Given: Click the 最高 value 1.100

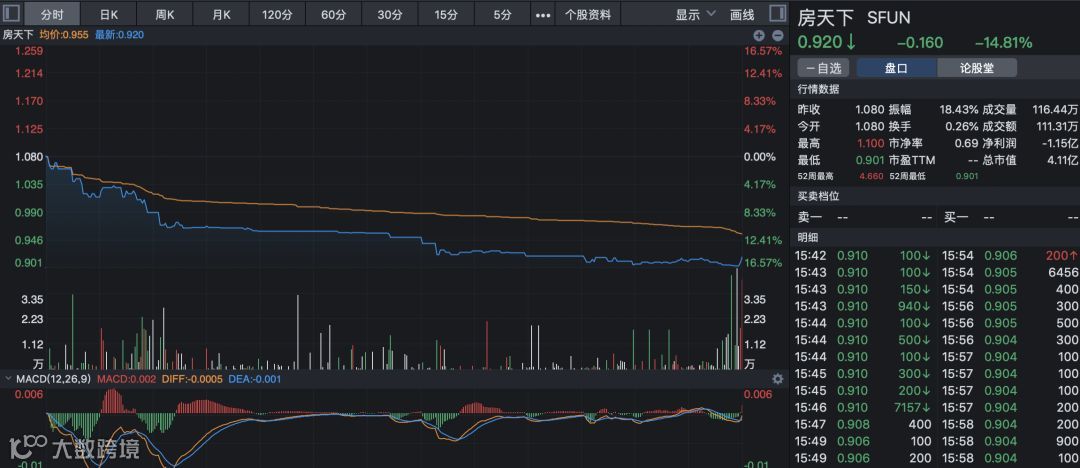Looking at the screenshot, I should (x=871, y=143).
